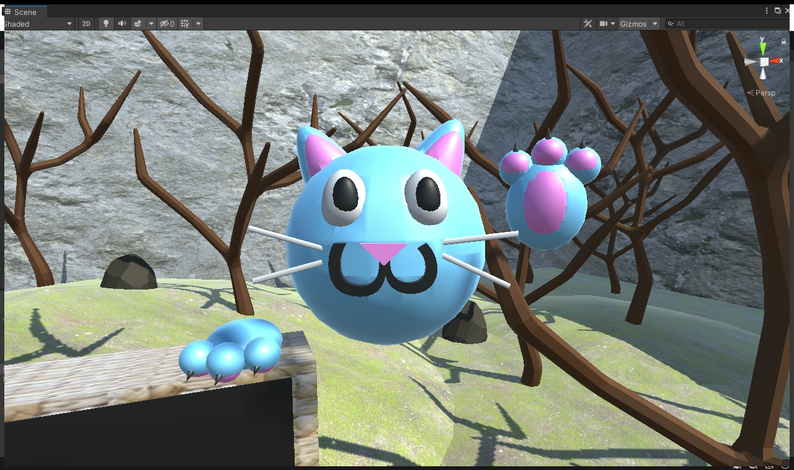Toggle scene effects (skybox, fog) icon

pyautogui.click(x=138, y=24)
